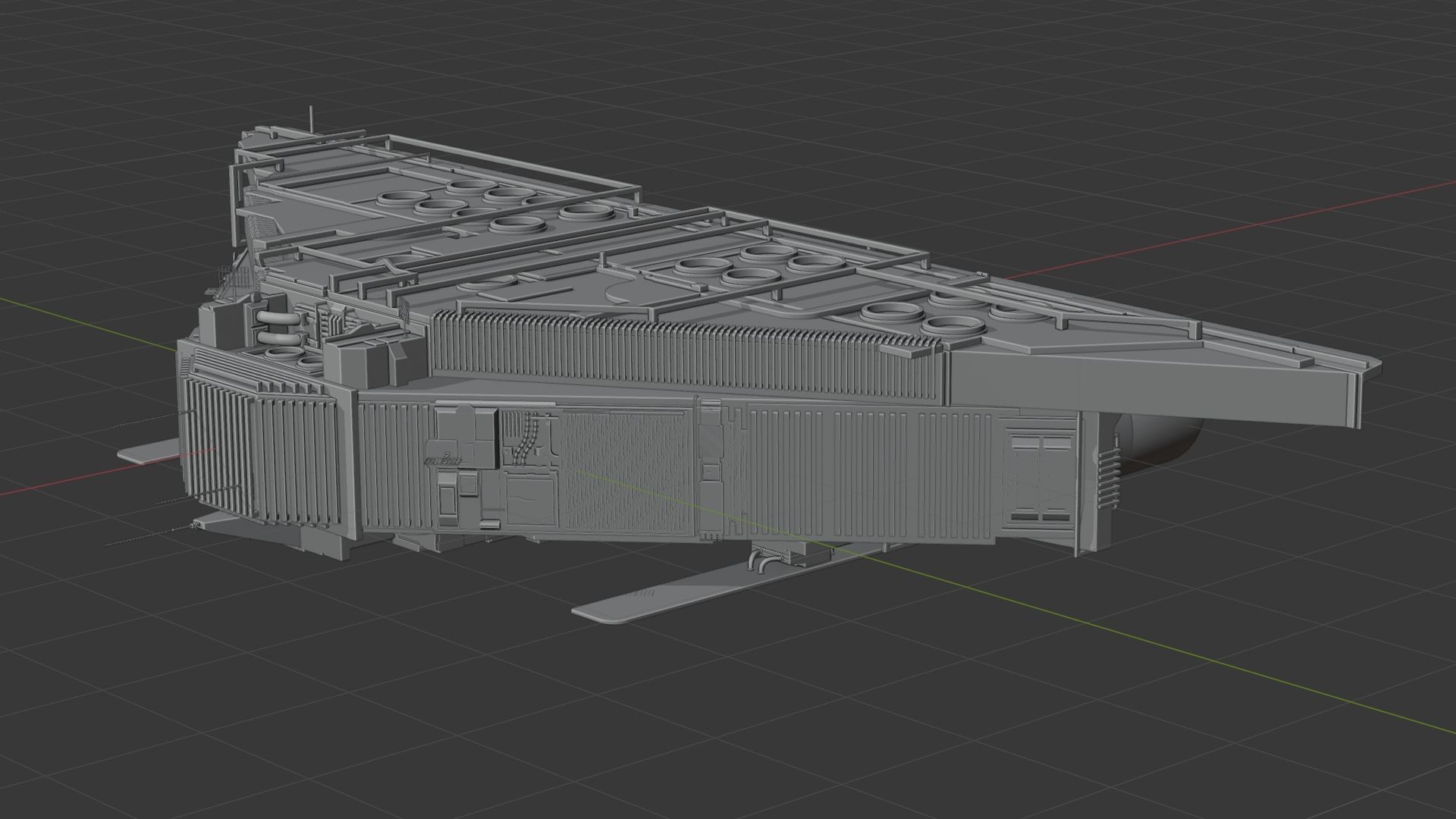Click the thin antenna mast atop the ship
This screenshot has width=1456, height=819.
(312, 120)
